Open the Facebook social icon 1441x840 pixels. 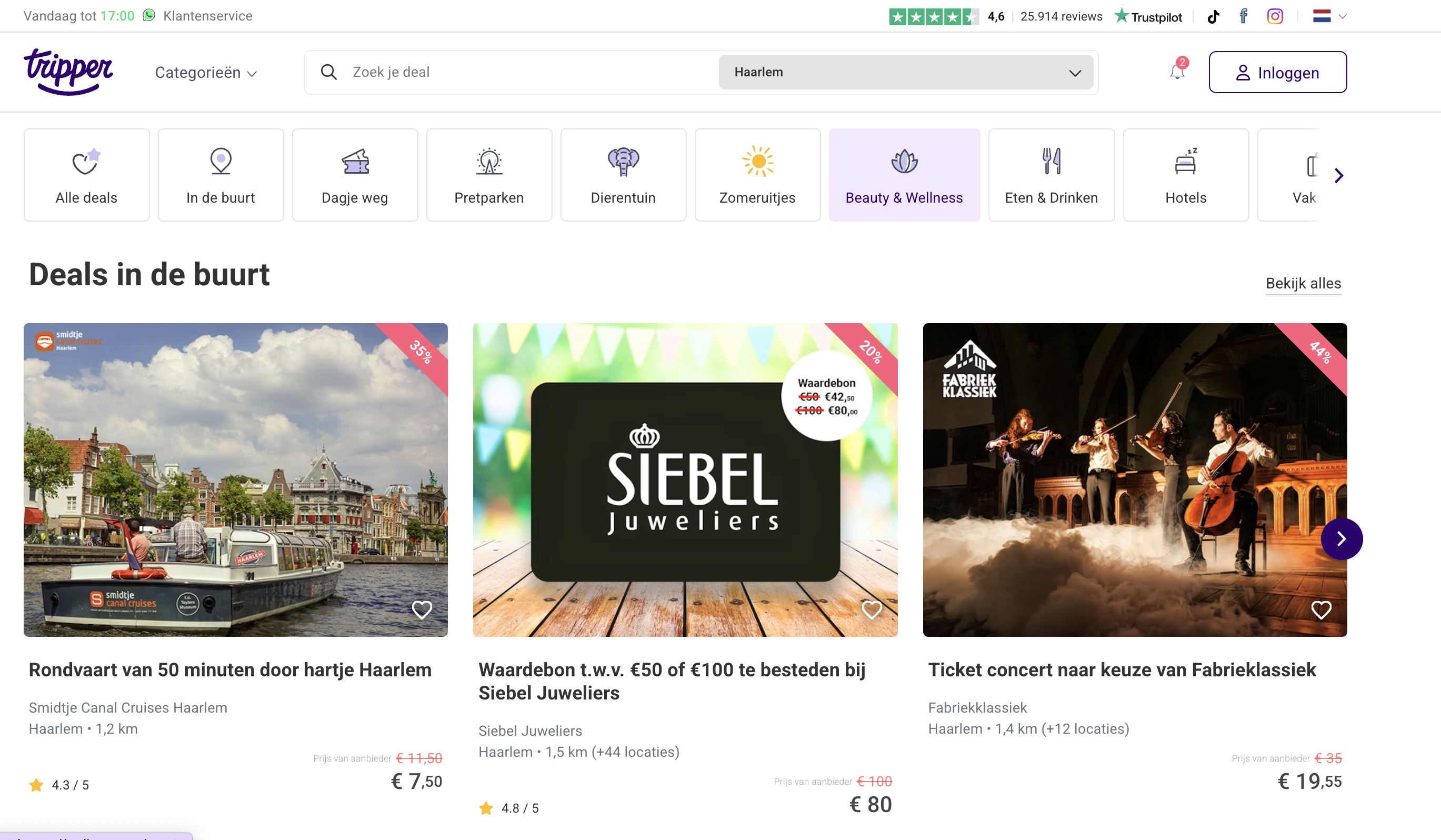tap(1244, 16)
